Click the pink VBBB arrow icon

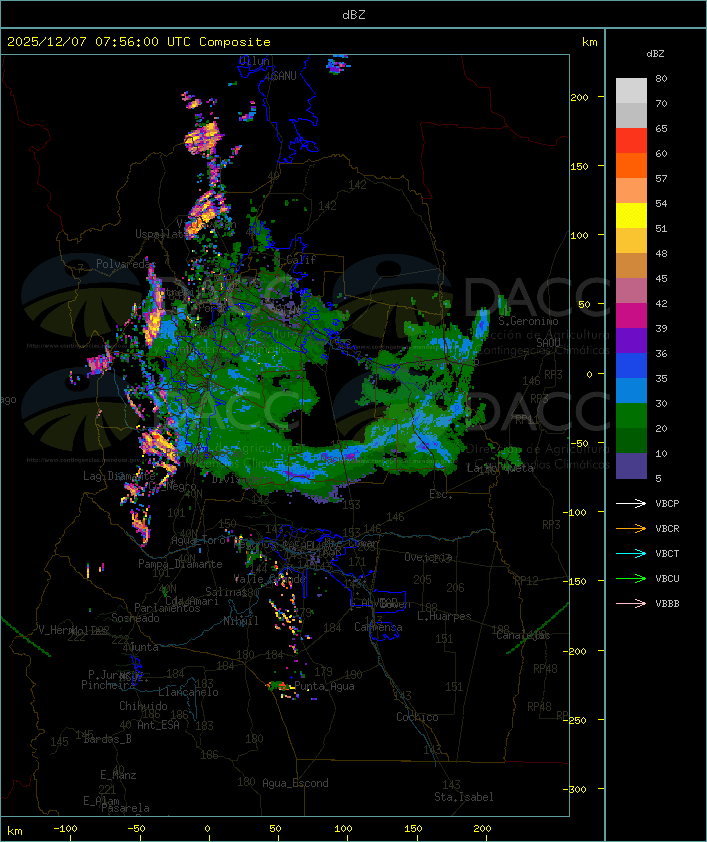(x=631, y=603)
